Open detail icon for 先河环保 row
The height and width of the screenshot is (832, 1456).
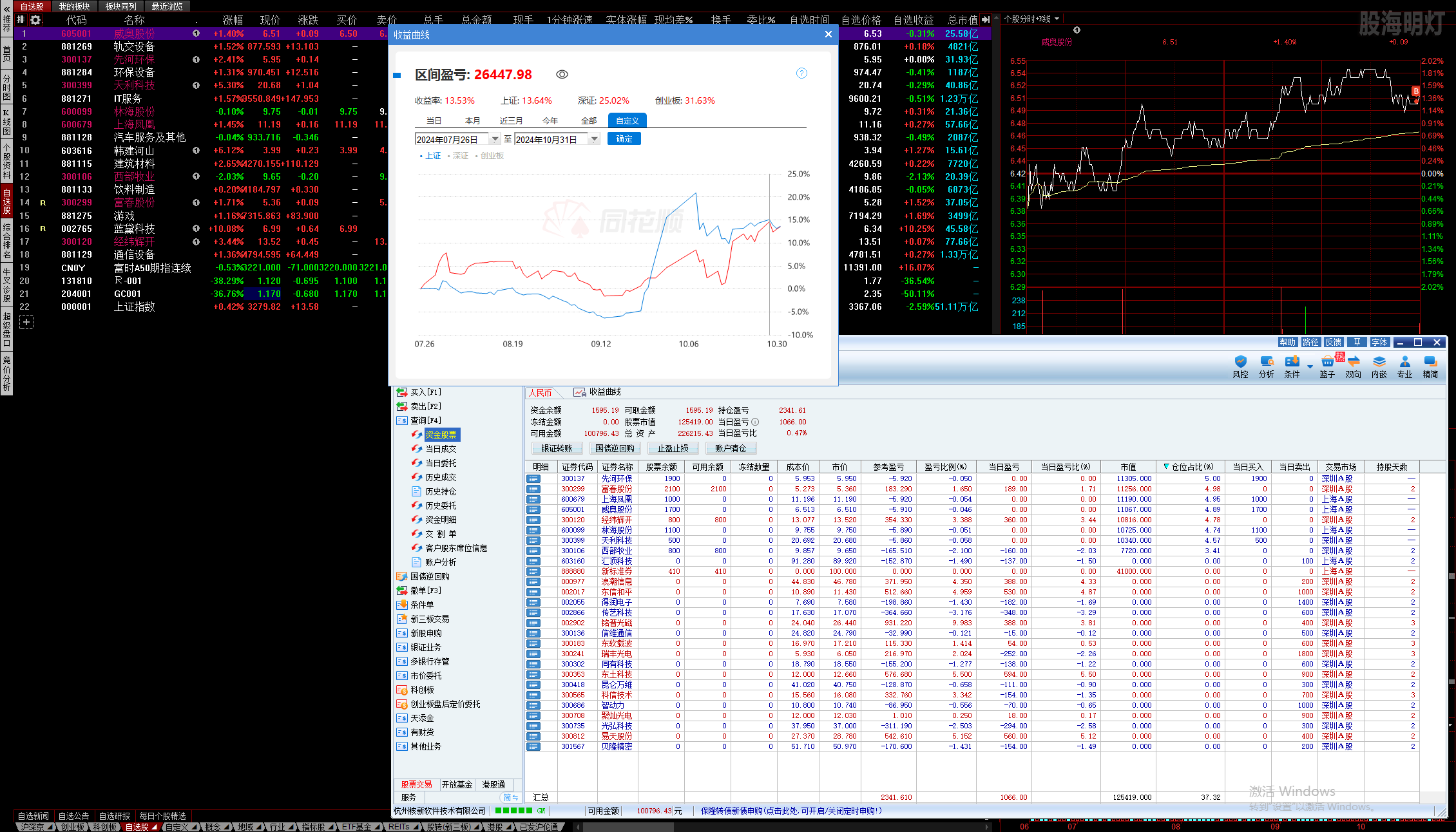pos(533,478)
